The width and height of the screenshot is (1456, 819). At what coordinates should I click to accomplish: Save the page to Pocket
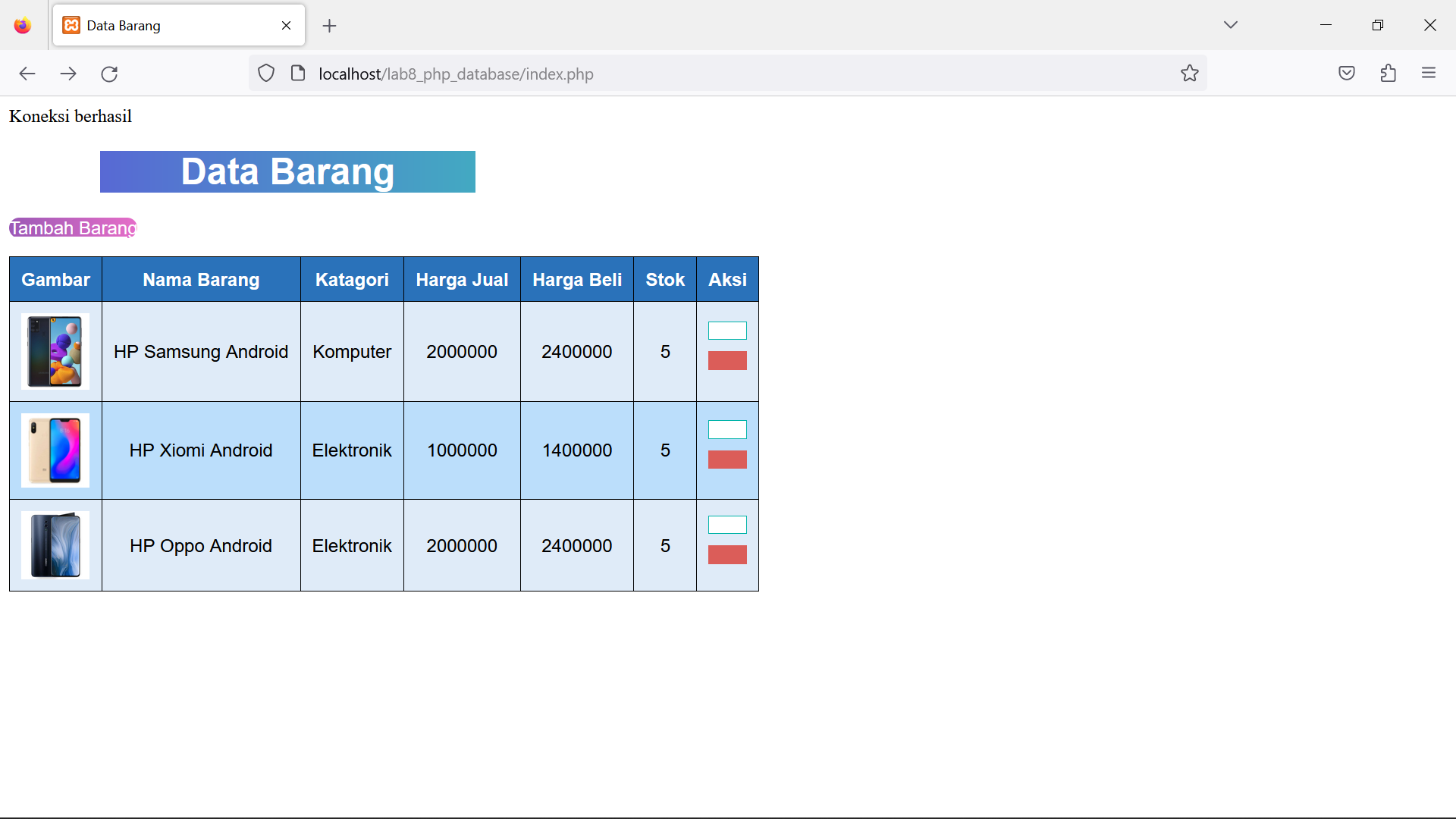point(1347,73)
